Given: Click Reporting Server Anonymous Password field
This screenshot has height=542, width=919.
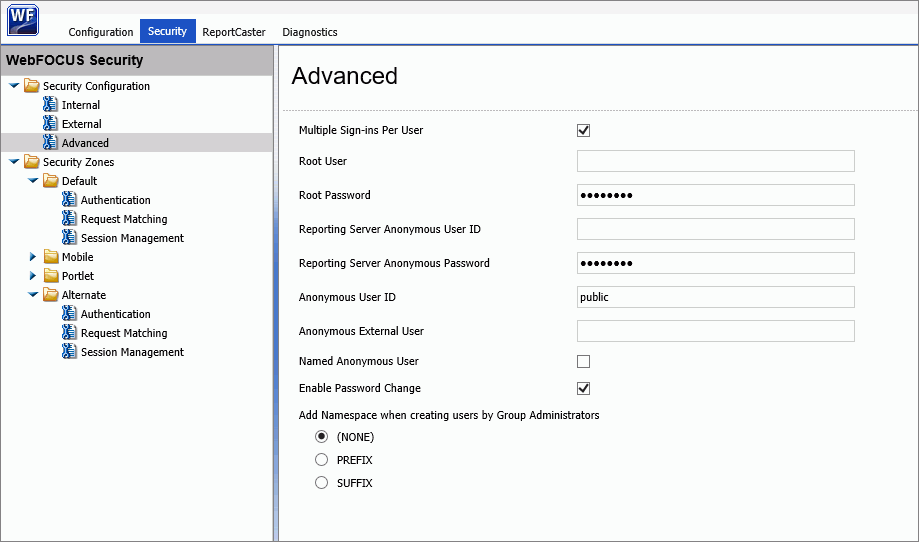Looking at the screenshot, I should pos(716,263).
